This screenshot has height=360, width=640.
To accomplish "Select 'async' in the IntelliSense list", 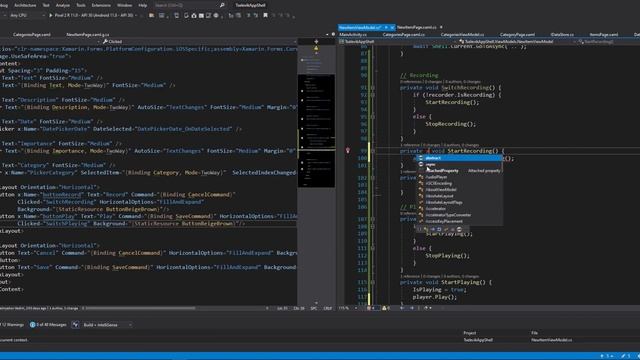I will pos(459,164).
